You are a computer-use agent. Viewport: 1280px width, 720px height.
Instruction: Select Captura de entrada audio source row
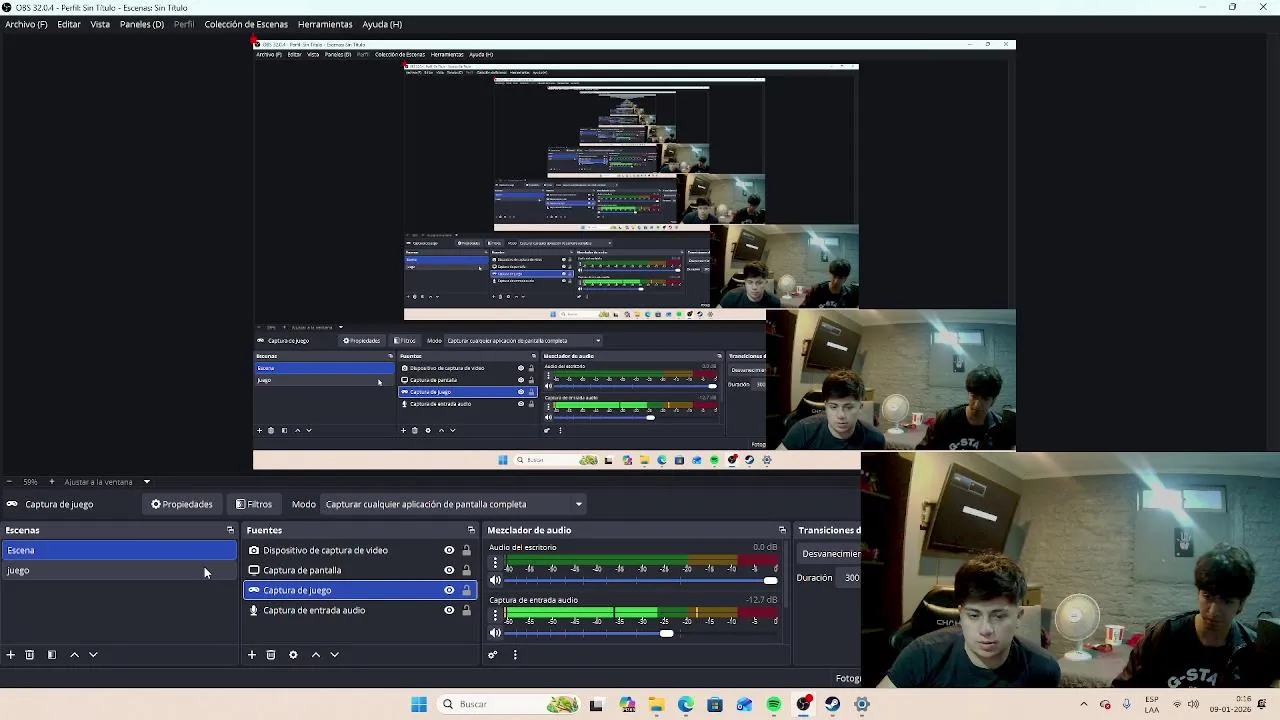click(360, 610)
